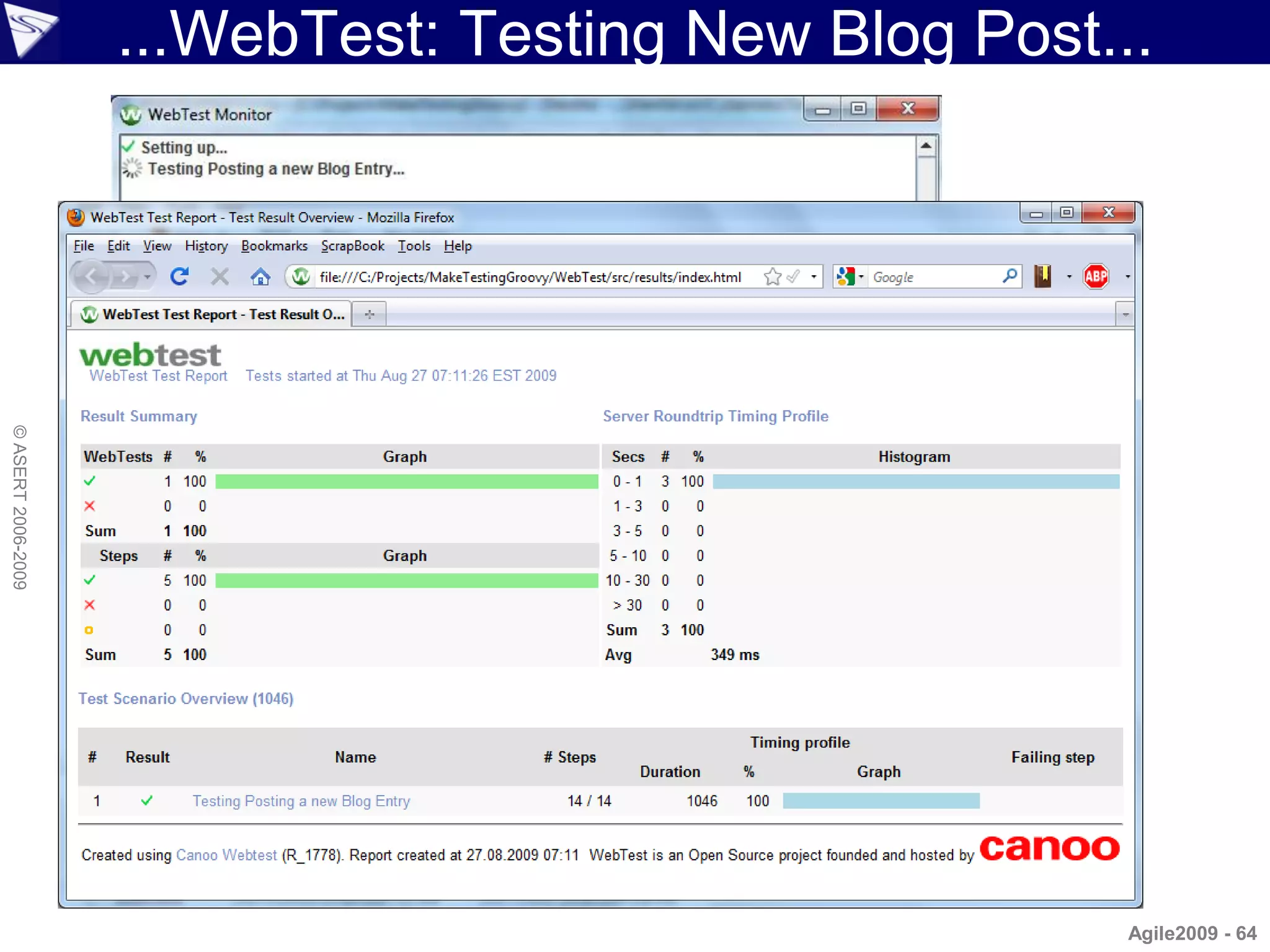This screenshot has width=1270, height=952.
Task: Open the List all tabs dropdown
Action: tap(1125, 315)
